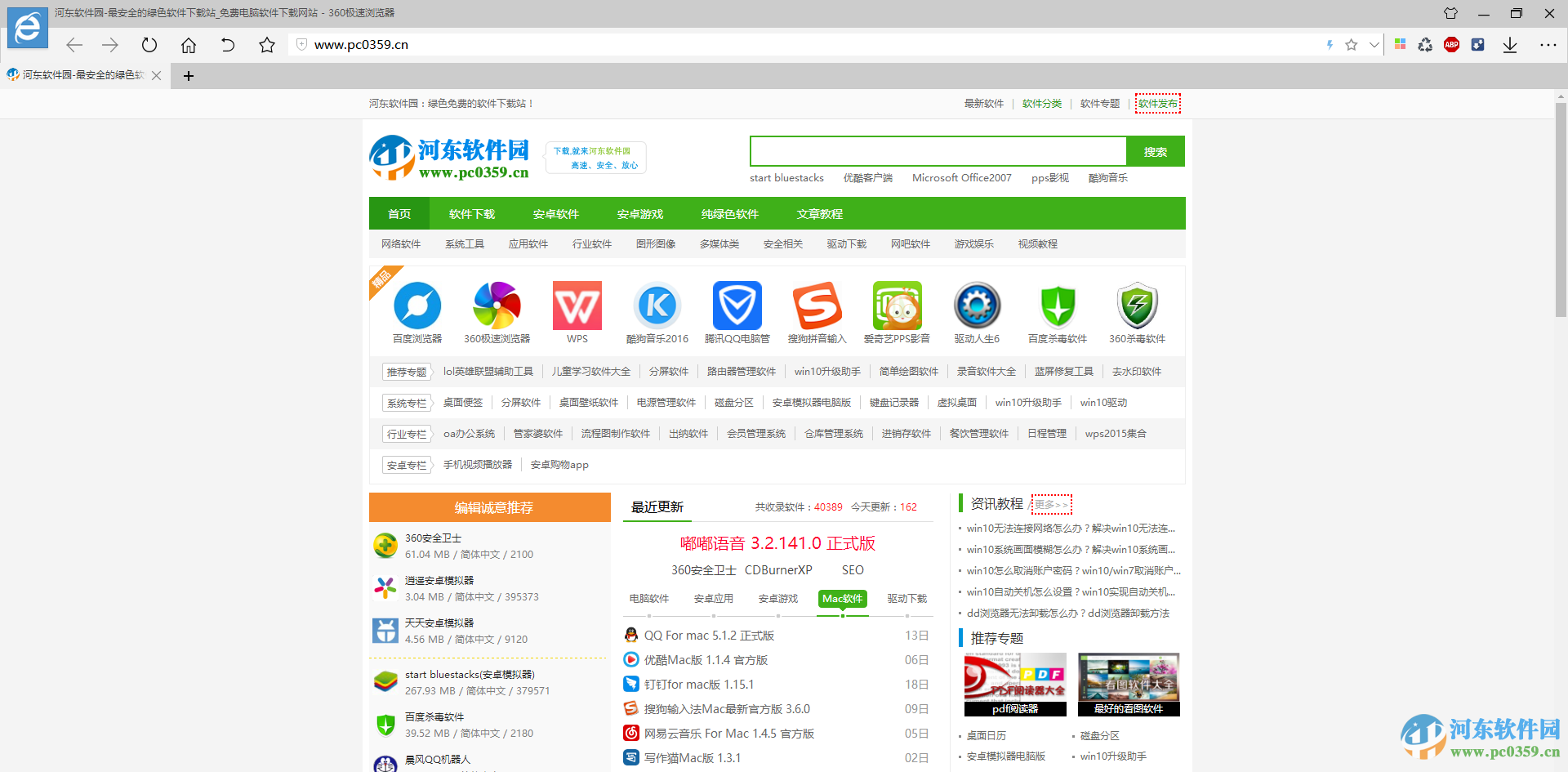The height and width of the screenshot is (772, 1568).
Task: Open the favorites dropdown chevron beside the star
Action: 1373,45
